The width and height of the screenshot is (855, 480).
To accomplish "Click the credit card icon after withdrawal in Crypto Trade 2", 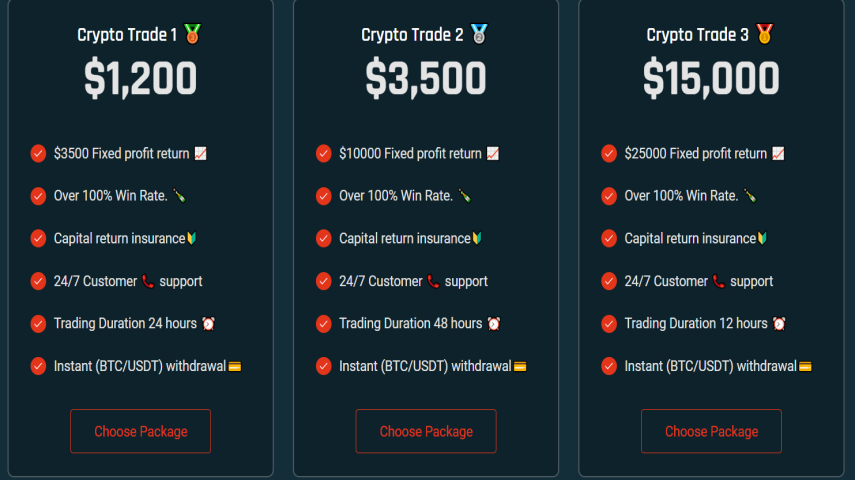I will (520, 367).
